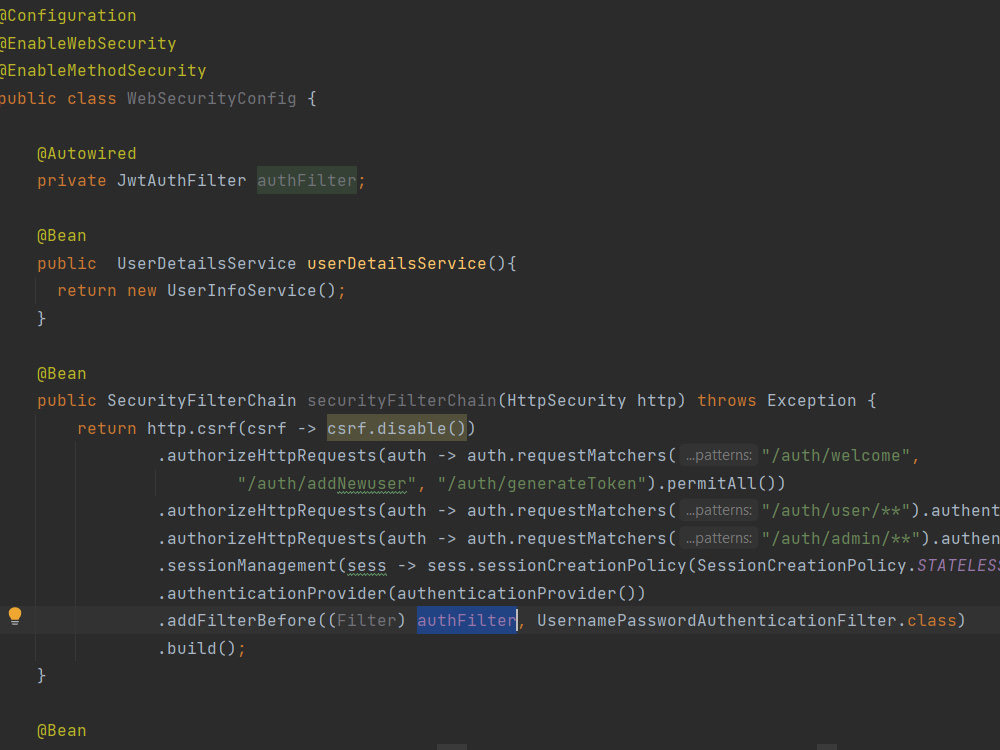The image size is (1000, 750).
Task: Click the "/auth/admin/**" string literal
Action: click(841, 539)
